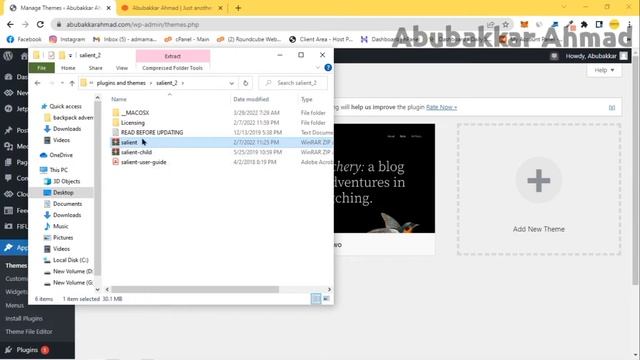The image size is (640, 360).
Task: Open Quick Access Toolbar customize dropdown
Action: (71, 55)
